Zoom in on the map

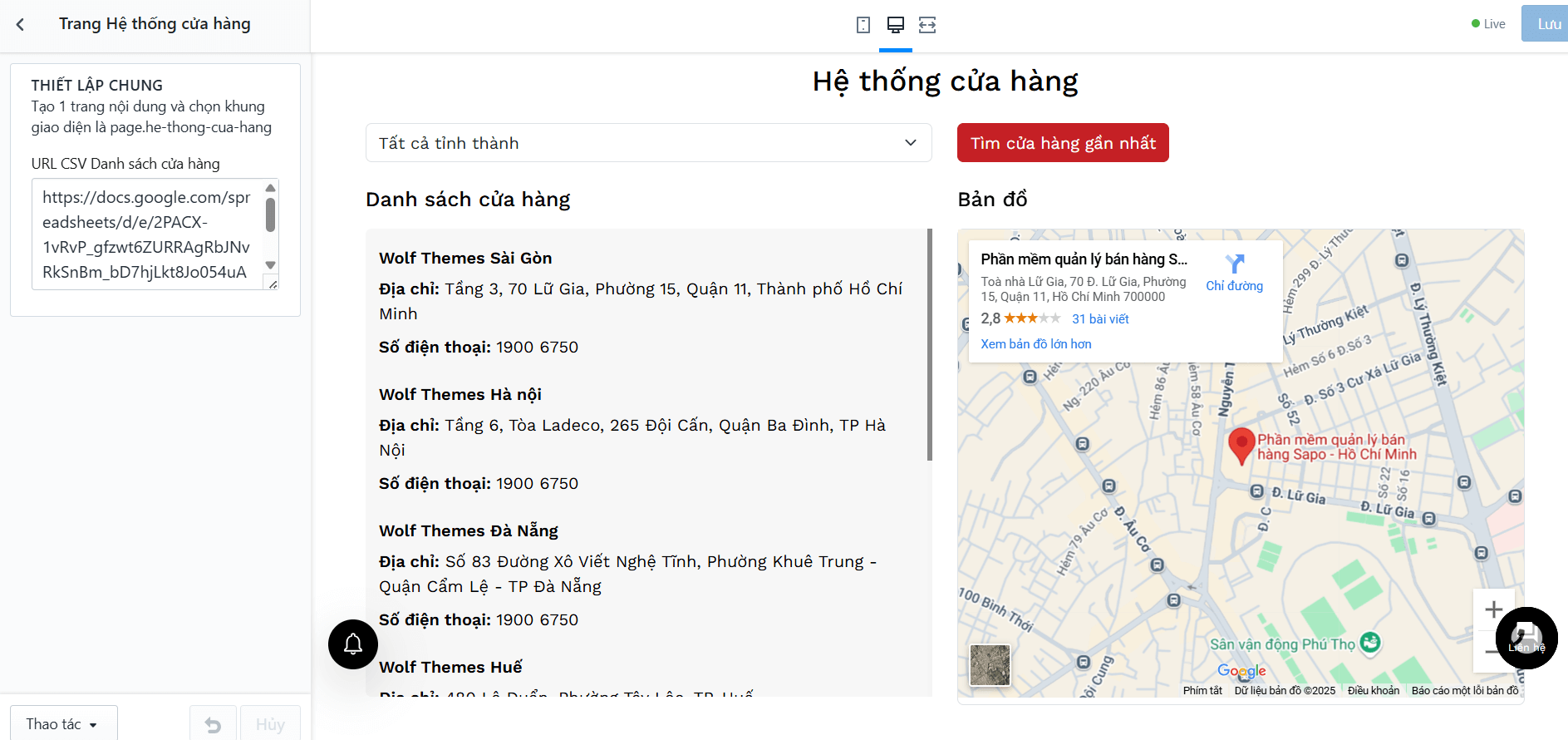point(1493,609)
